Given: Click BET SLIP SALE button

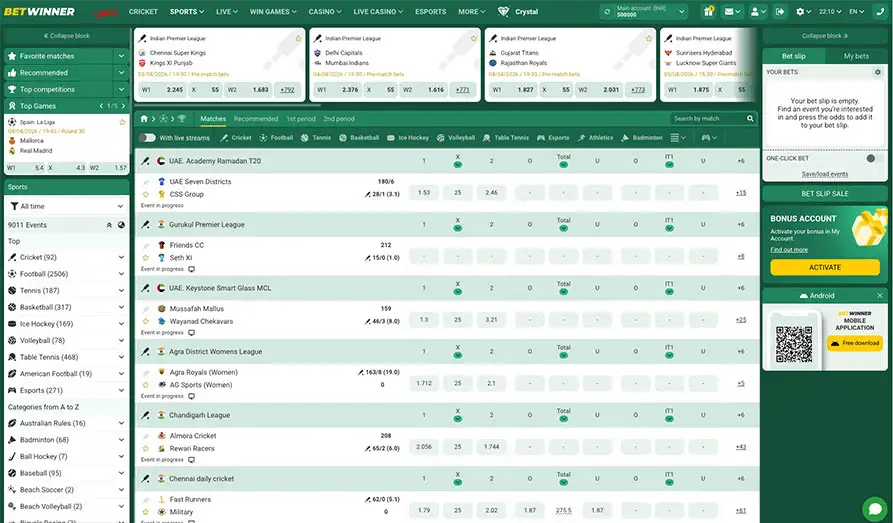Looking at the screenshot, I should point(825,194).
